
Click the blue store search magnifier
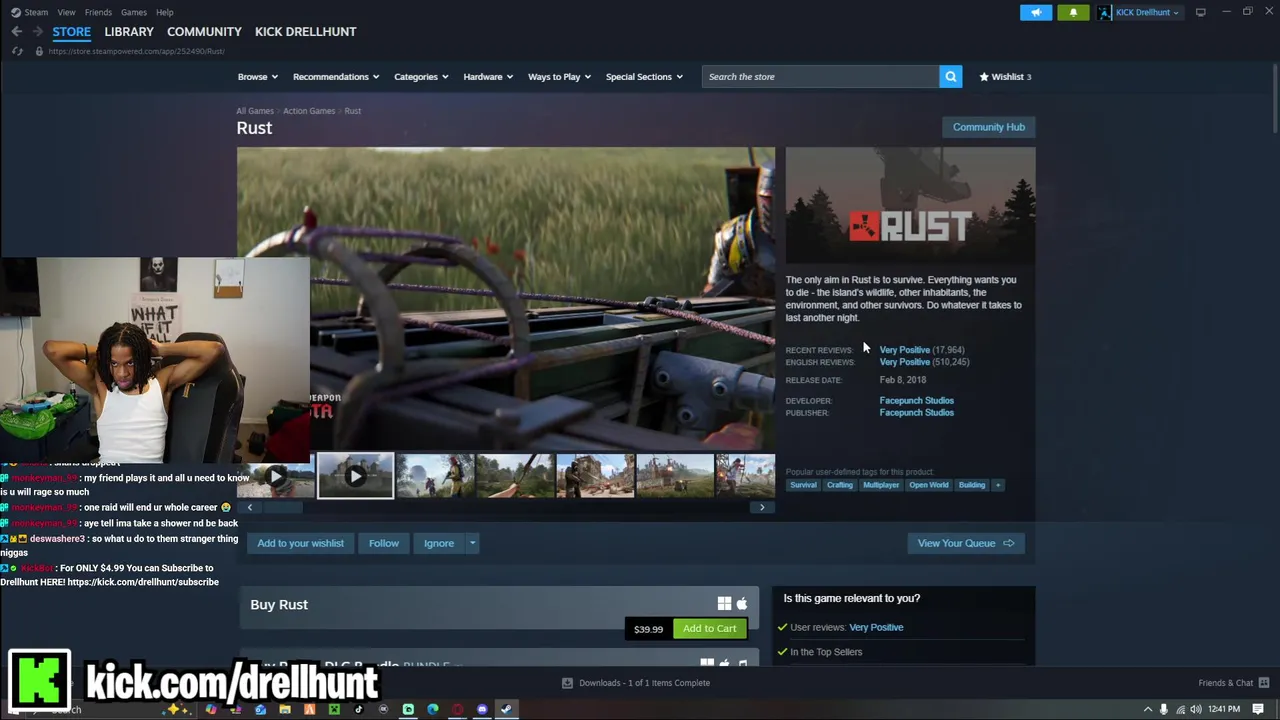click(x=950, y=77)
